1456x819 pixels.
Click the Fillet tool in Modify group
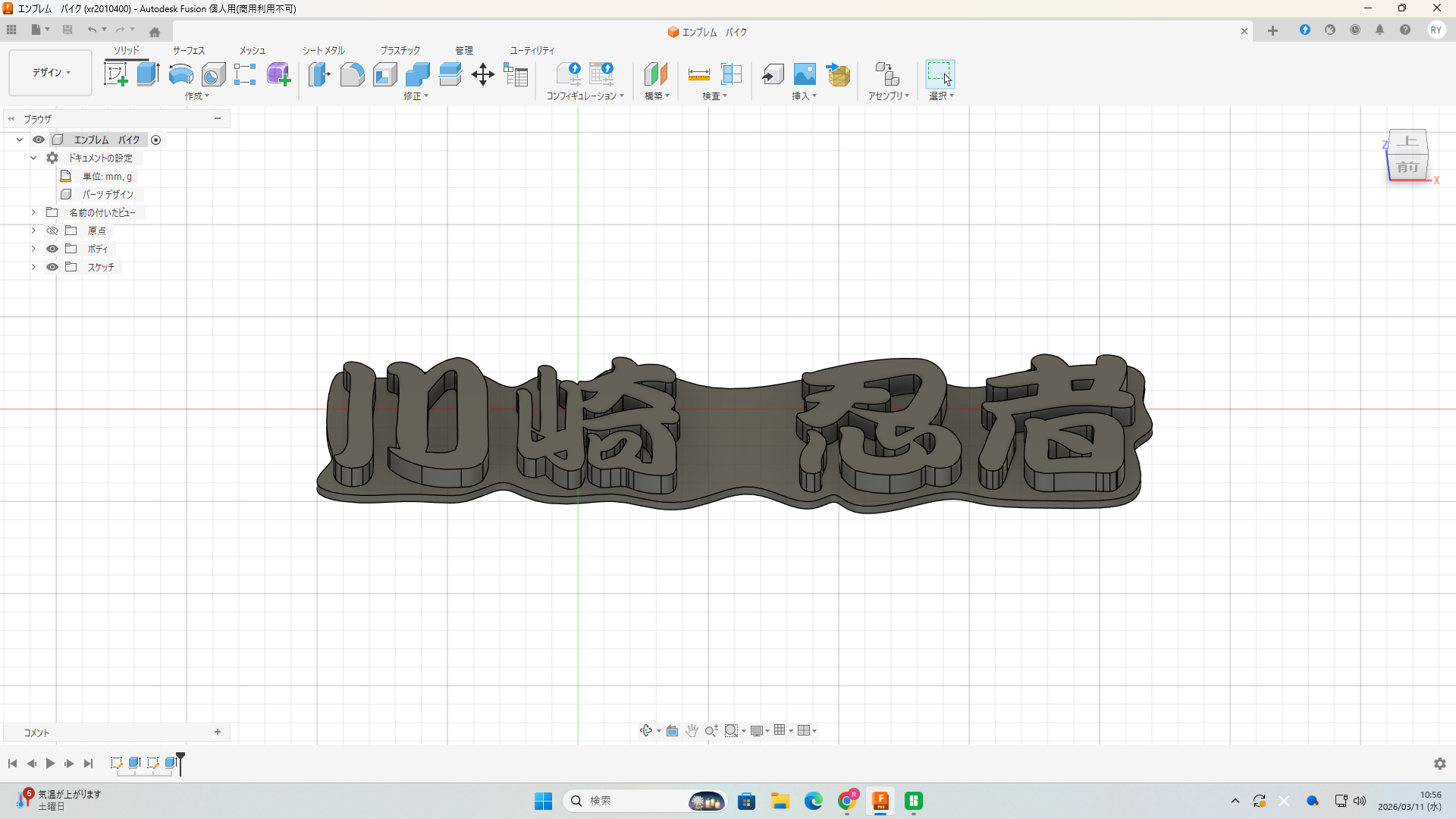click(x=352, y=74)
